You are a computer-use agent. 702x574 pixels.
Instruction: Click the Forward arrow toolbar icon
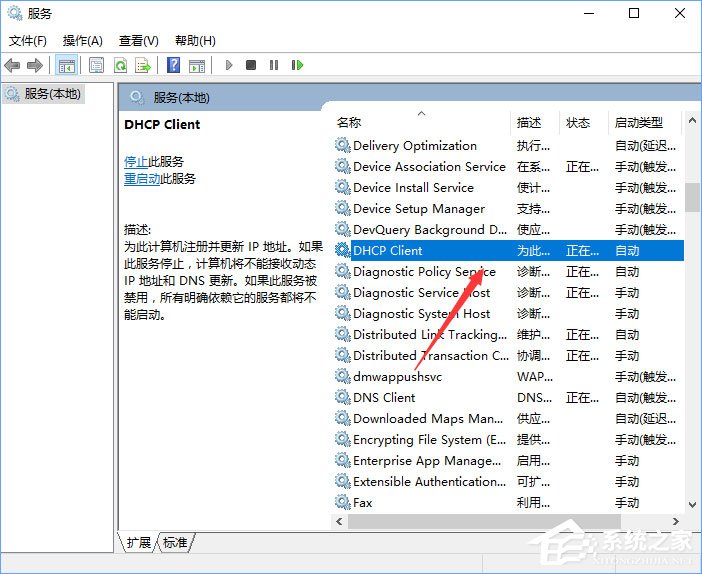(34, 65)
